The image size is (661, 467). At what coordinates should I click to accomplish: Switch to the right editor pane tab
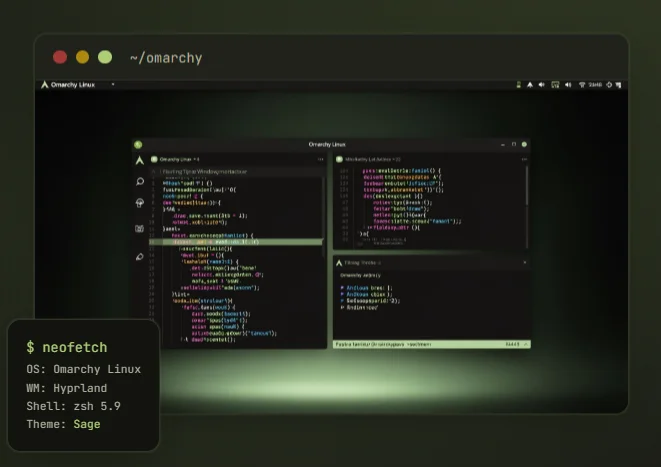[368, 159]
